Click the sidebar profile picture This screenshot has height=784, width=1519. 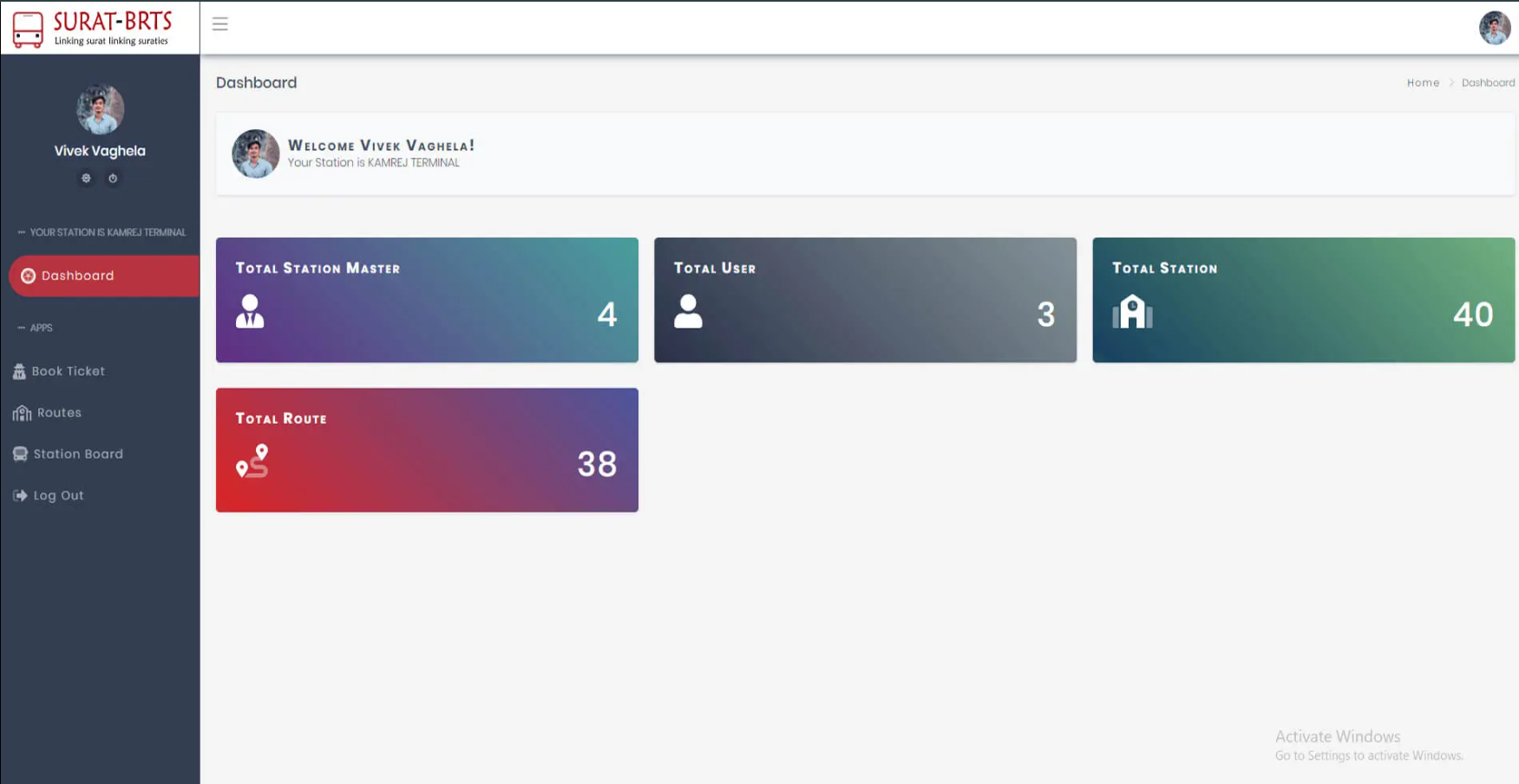(x=100, y=109)
